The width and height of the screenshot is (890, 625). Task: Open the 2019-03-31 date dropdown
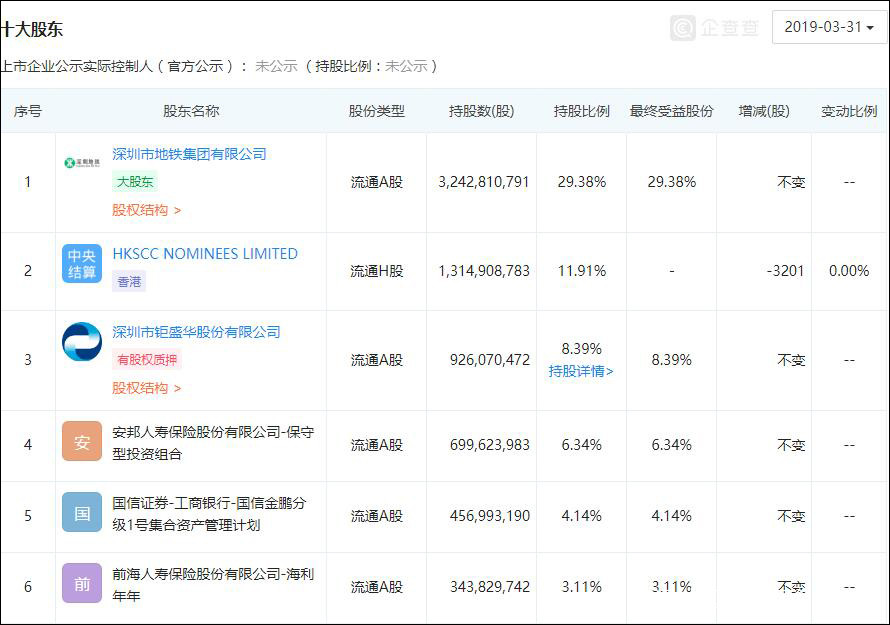(829, 27)
